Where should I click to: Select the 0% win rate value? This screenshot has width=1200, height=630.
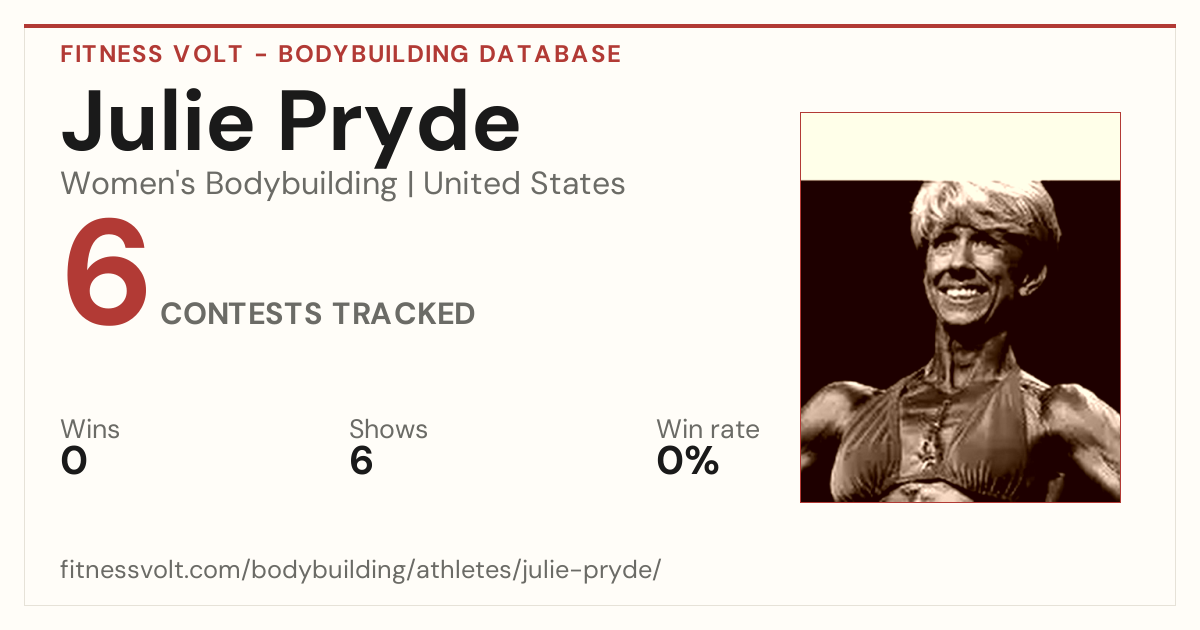coord(688,461)
